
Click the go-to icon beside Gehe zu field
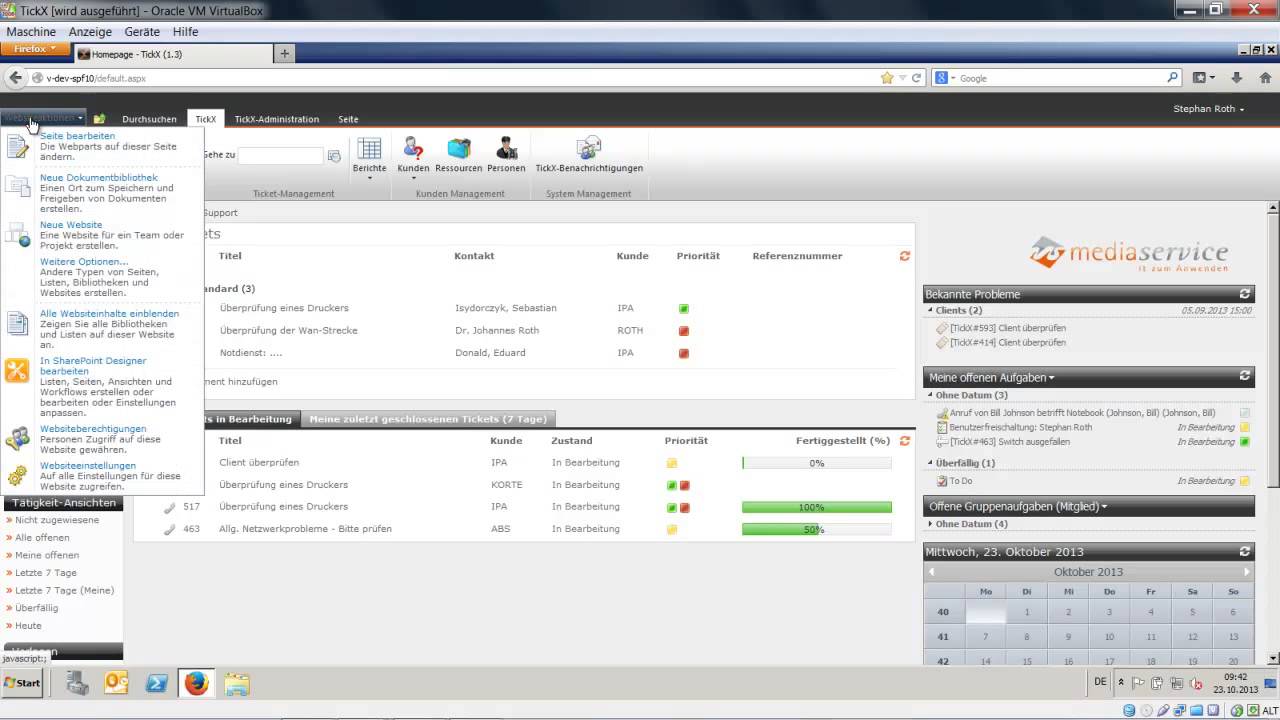[334, 156]
